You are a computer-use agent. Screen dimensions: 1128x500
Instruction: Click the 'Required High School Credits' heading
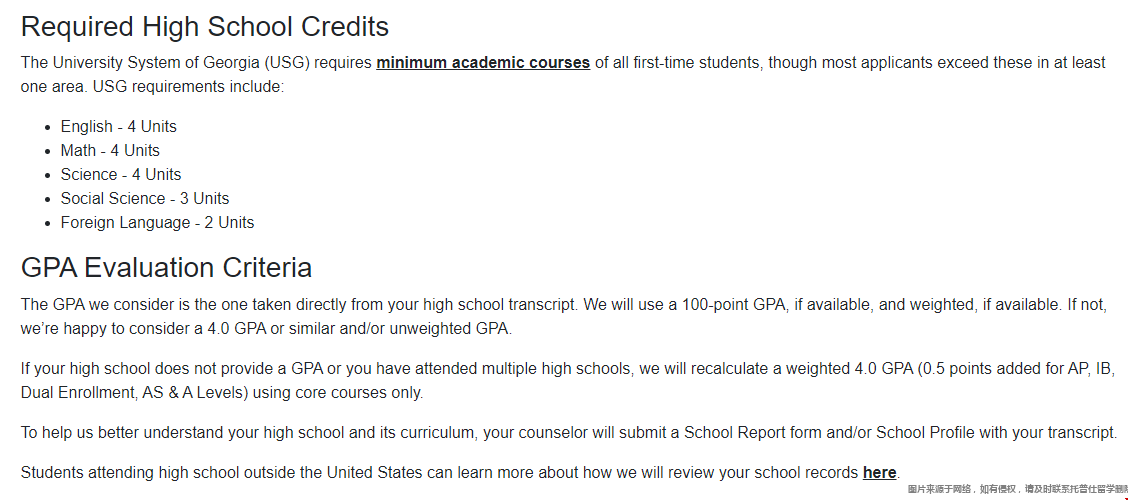205,27
